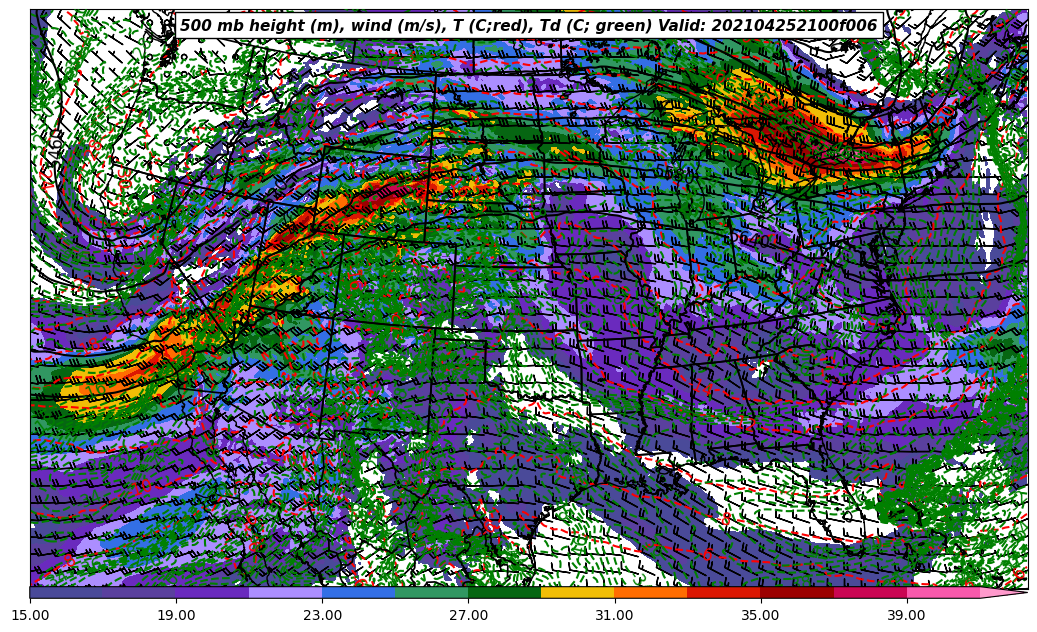The height and width of the screenshot is (632, 1037).
Task: Click the 39.00 color bar tick label
Action: 906,615
